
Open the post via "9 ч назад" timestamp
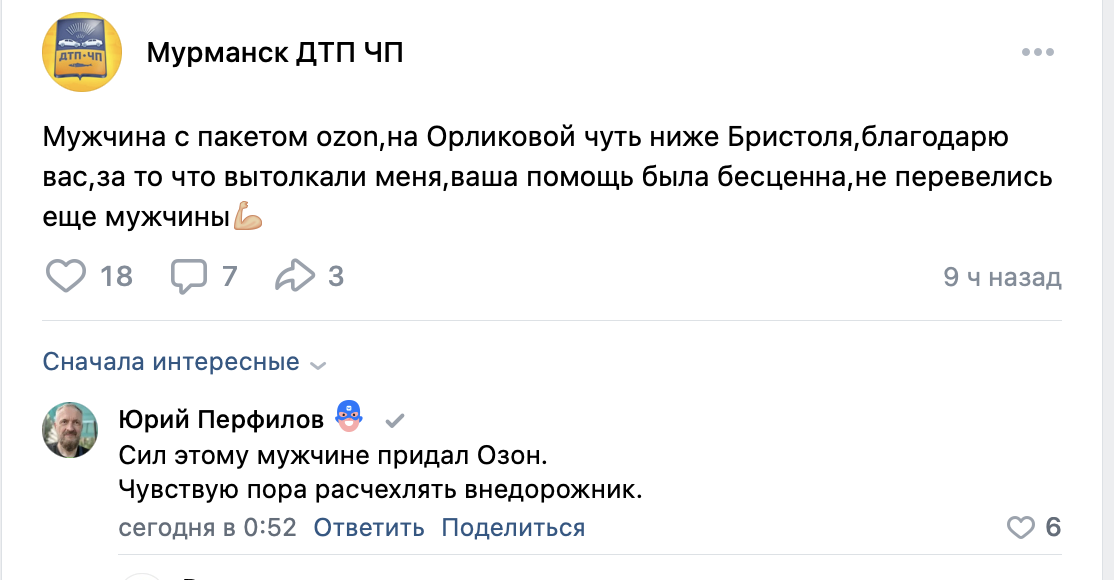click(1002, 277)
